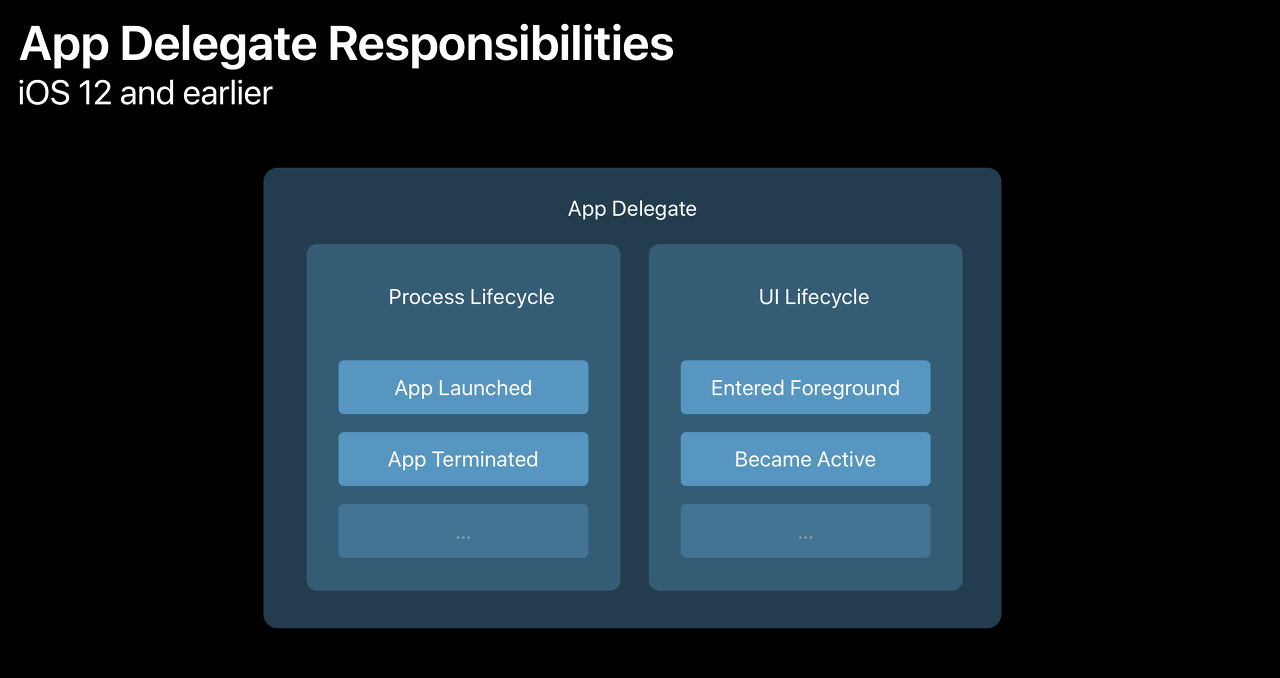Select the UI Lifecycle panel header

[813, 296]
